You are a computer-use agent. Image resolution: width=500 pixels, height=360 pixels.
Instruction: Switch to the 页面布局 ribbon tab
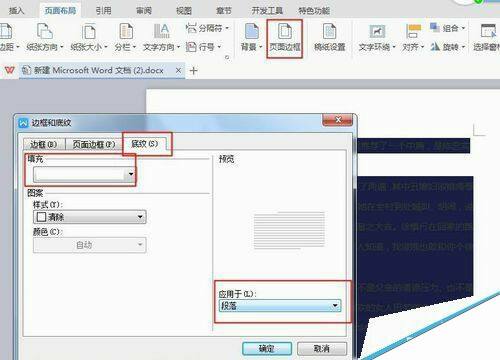(60, 11)
